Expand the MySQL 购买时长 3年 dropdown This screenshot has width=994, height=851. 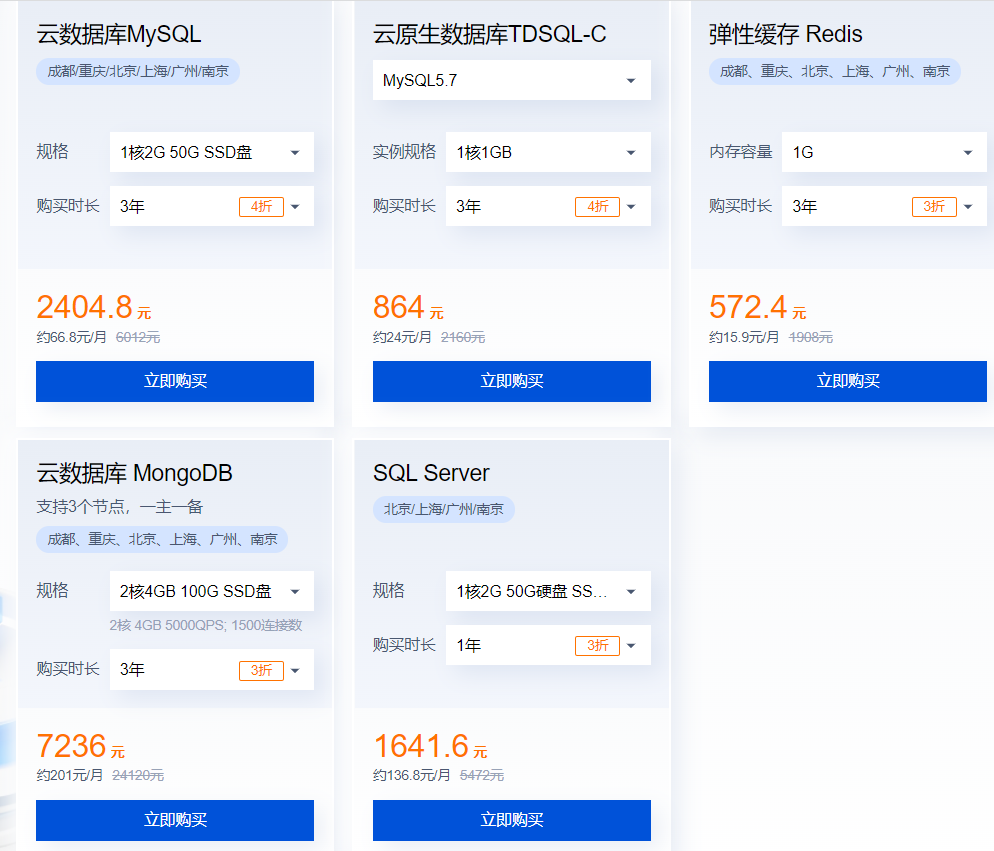(211, 206)
